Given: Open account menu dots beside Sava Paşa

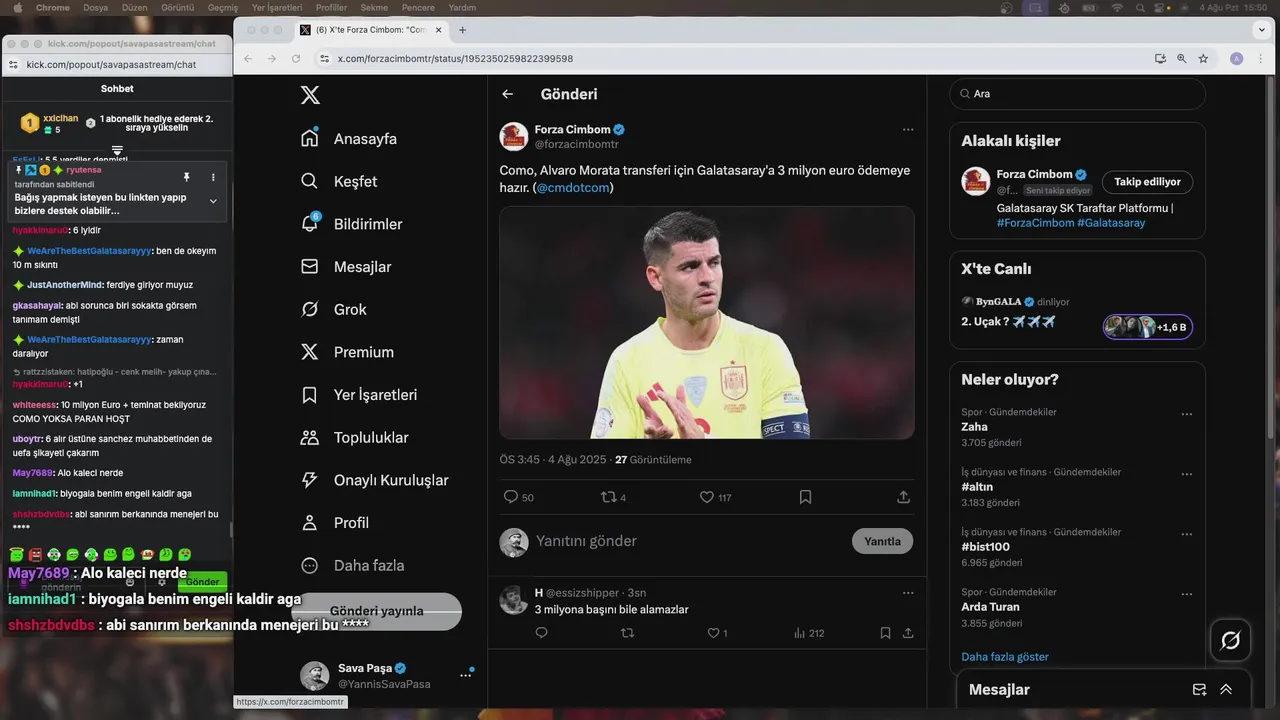Looking at the screenshot, I should (465, 676).
